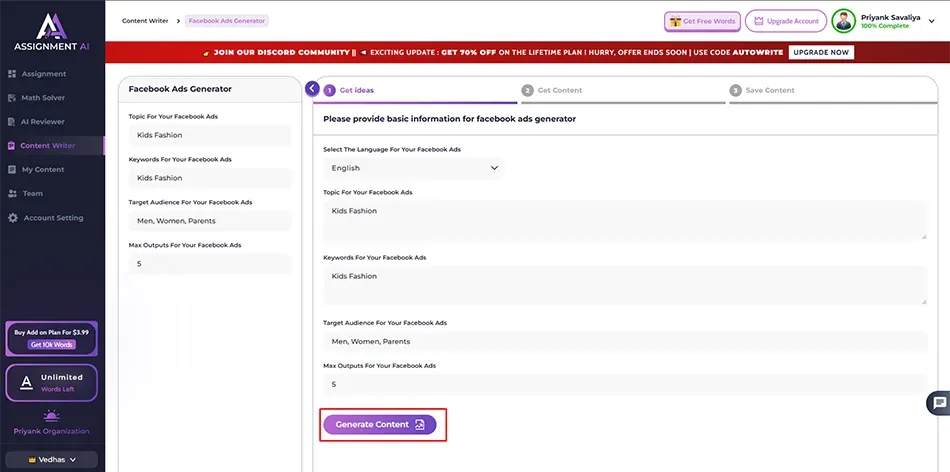
Task: Click the Team sidebar icon
Action: tap(12, 194)
